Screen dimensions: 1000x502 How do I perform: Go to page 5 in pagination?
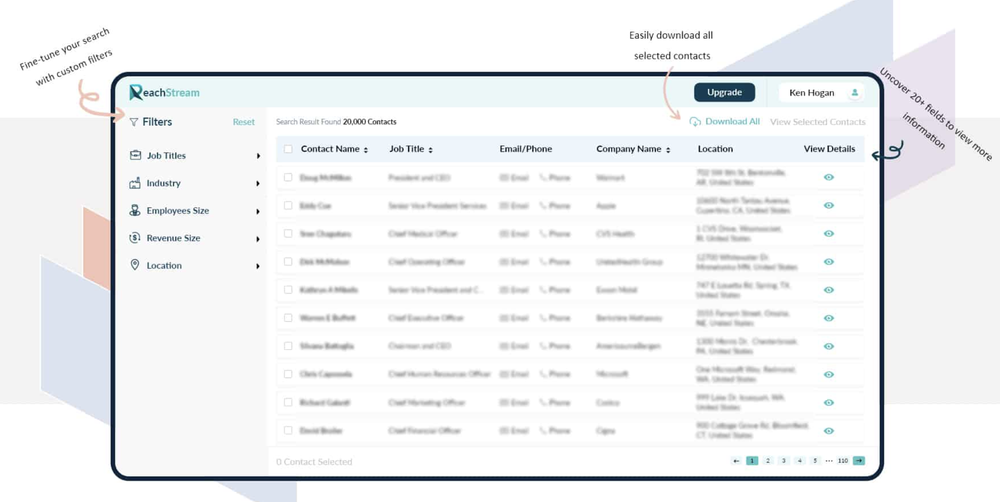click(x=815, y=461)
